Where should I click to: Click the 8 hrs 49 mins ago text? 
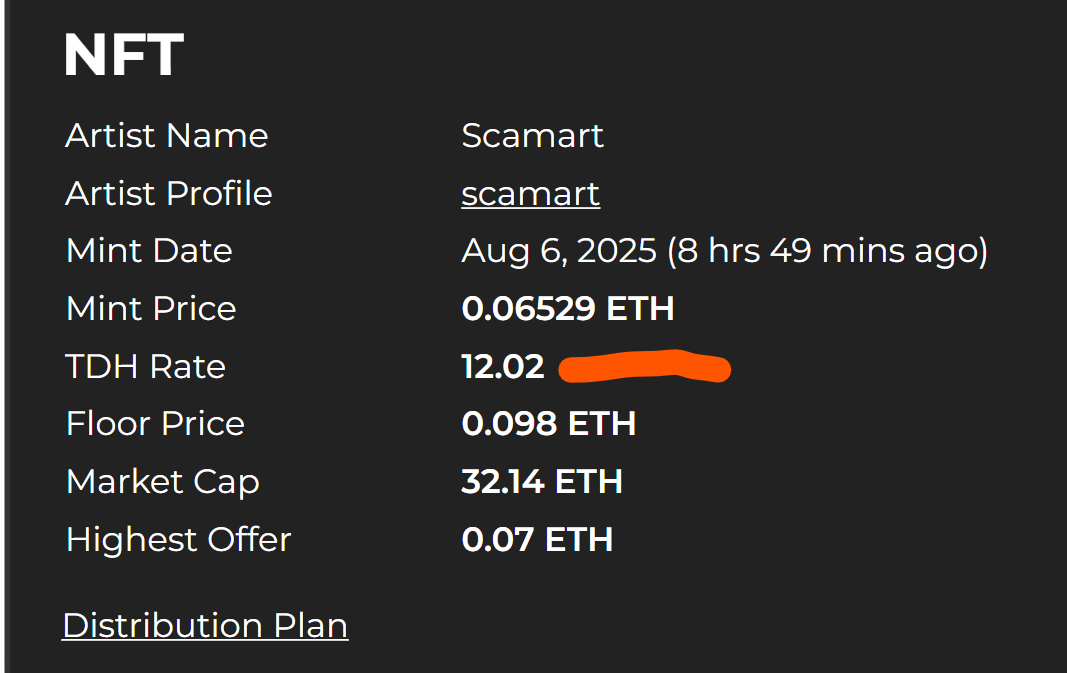[x=827, y=251]
